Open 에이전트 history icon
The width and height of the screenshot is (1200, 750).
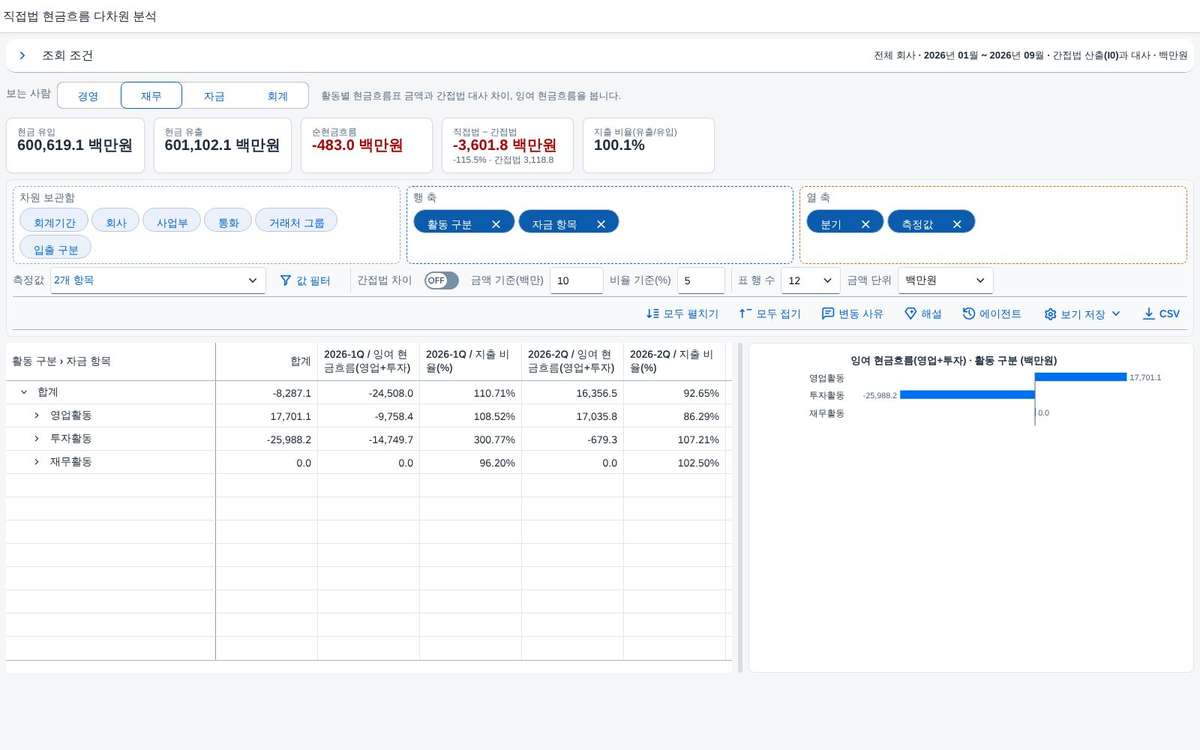coord(969,314)
